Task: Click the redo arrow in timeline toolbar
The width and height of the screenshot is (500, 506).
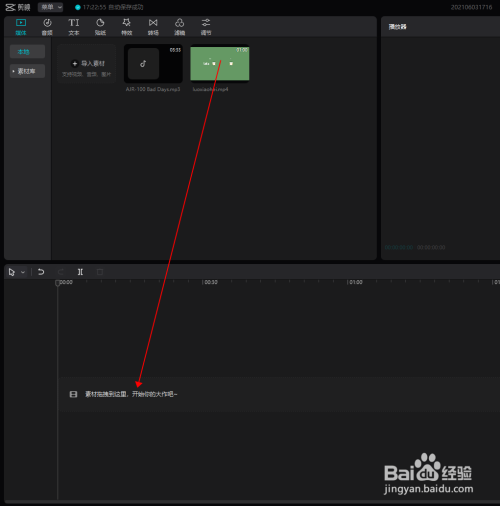Action: pyautogui.click(x=61, y=272)
